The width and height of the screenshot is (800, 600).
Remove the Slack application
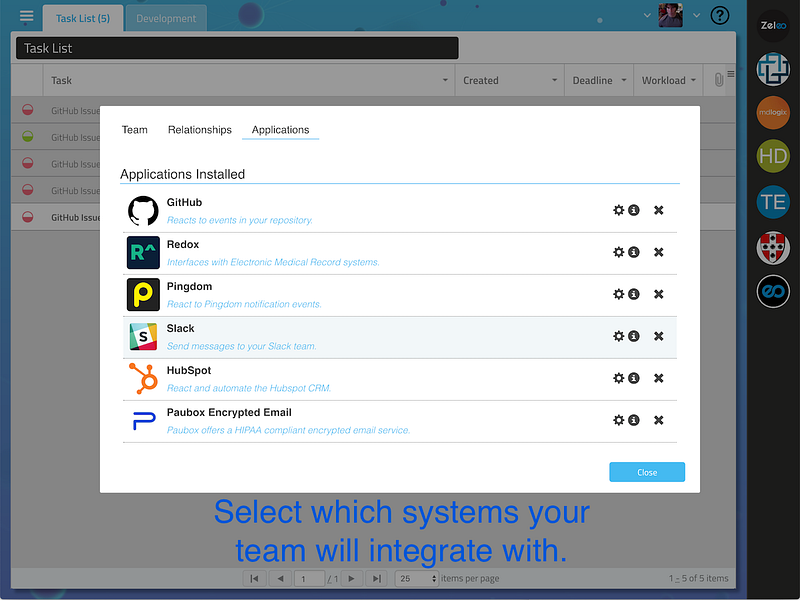tap(659, 336)
